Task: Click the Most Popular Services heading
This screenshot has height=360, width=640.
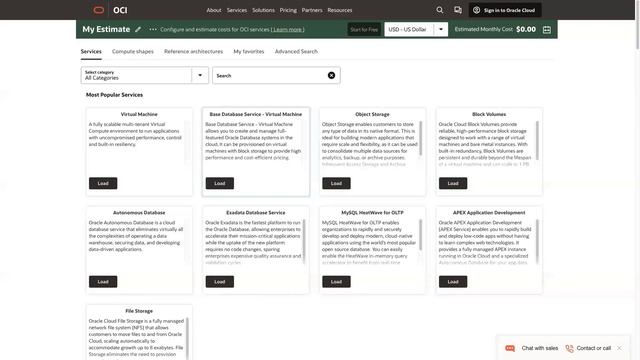Action: point(114,95)
